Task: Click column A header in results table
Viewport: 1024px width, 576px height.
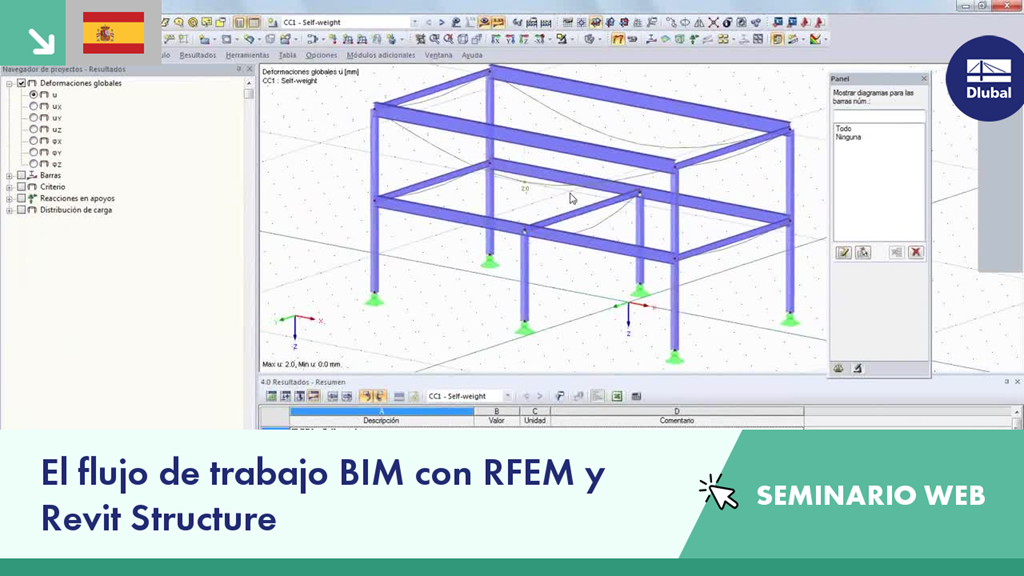Action: coord(381,411)
